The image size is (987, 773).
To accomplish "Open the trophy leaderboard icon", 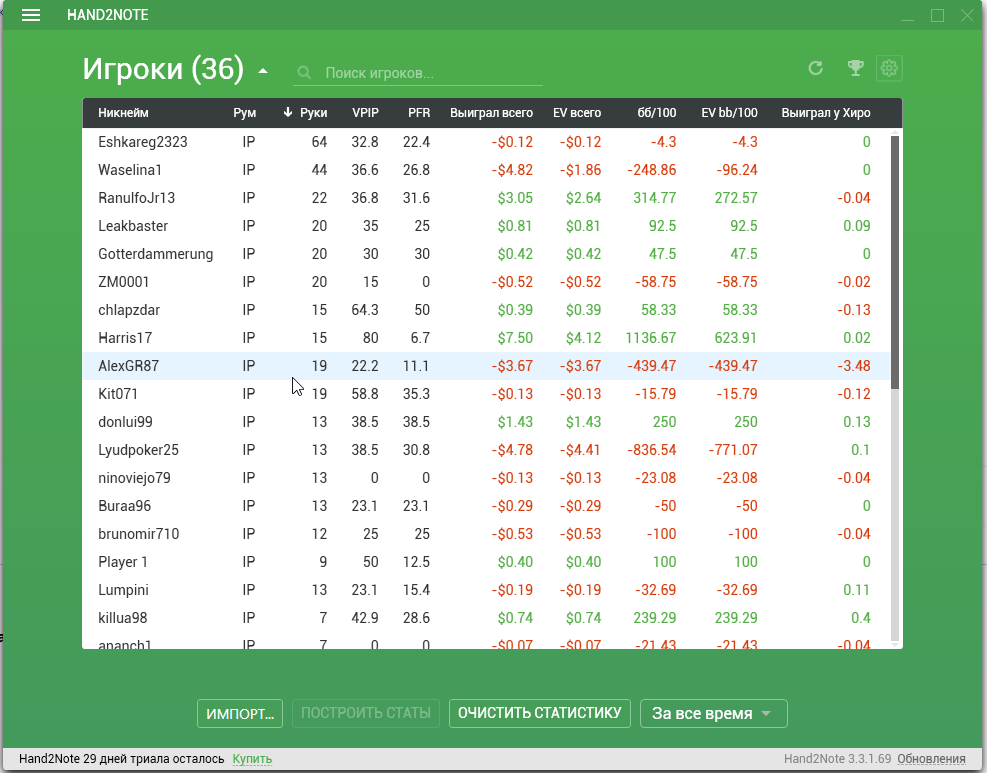I will 855,68.
